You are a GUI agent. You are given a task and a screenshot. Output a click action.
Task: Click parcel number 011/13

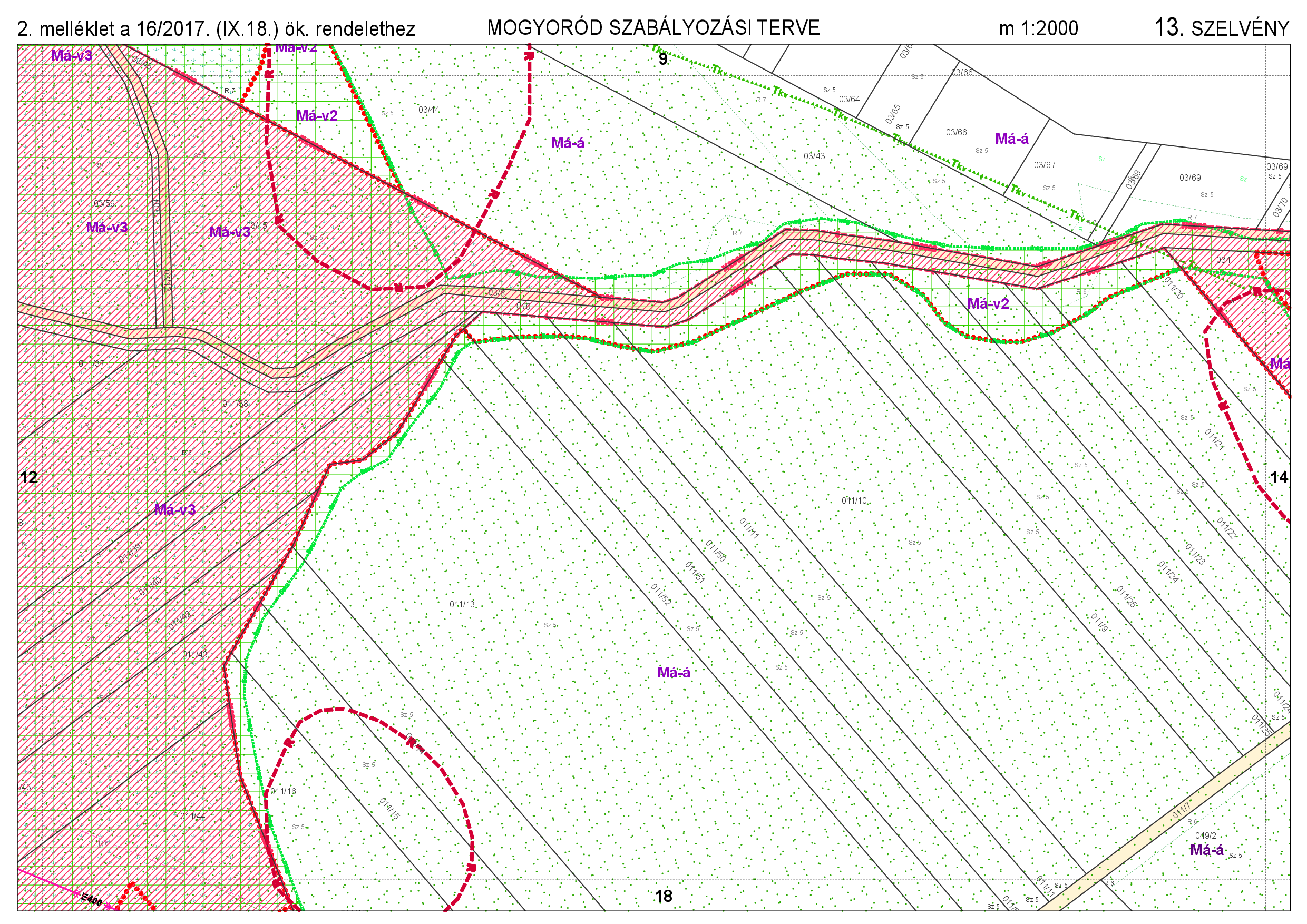pyautogui.click(x=462, y=604)
